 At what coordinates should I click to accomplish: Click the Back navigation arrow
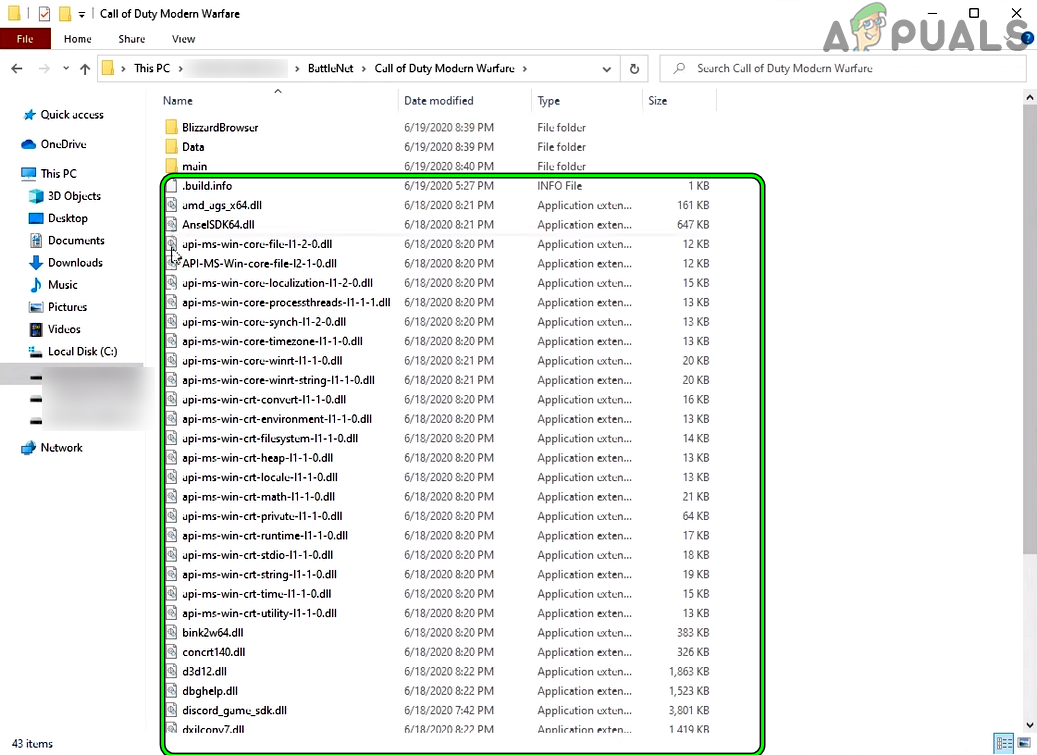click(17, 68)
